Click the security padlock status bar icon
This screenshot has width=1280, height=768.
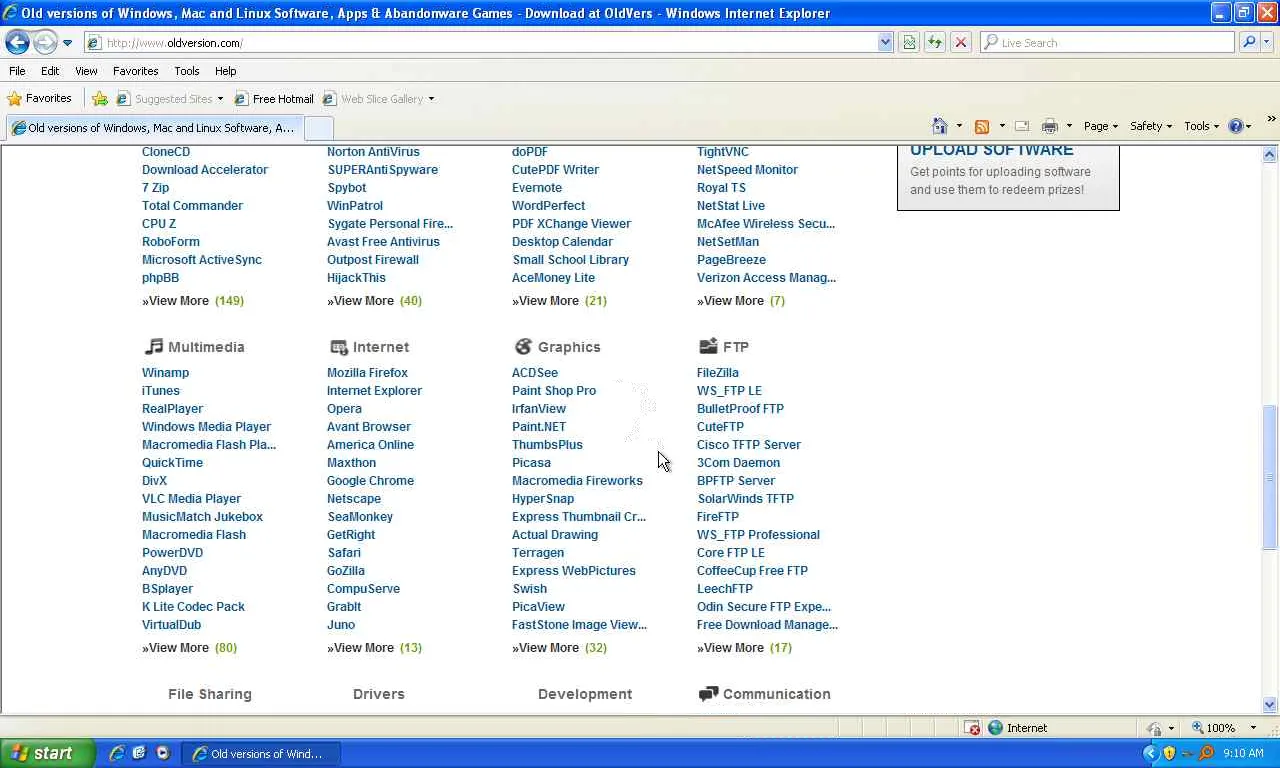[1155, 728]
